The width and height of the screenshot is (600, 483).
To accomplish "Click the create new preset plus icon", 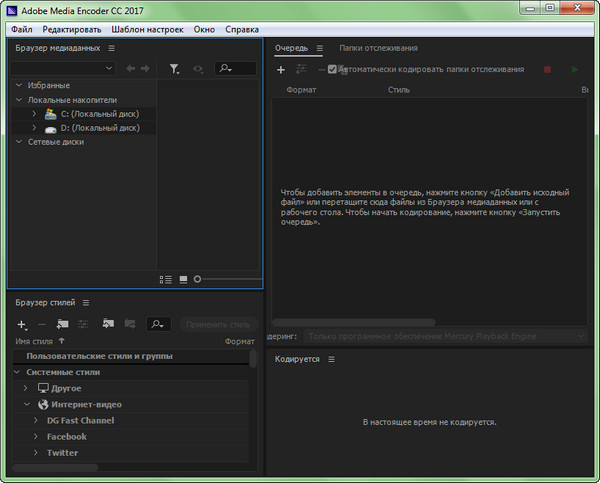I will pyautogui.click(x=22, y=325).
